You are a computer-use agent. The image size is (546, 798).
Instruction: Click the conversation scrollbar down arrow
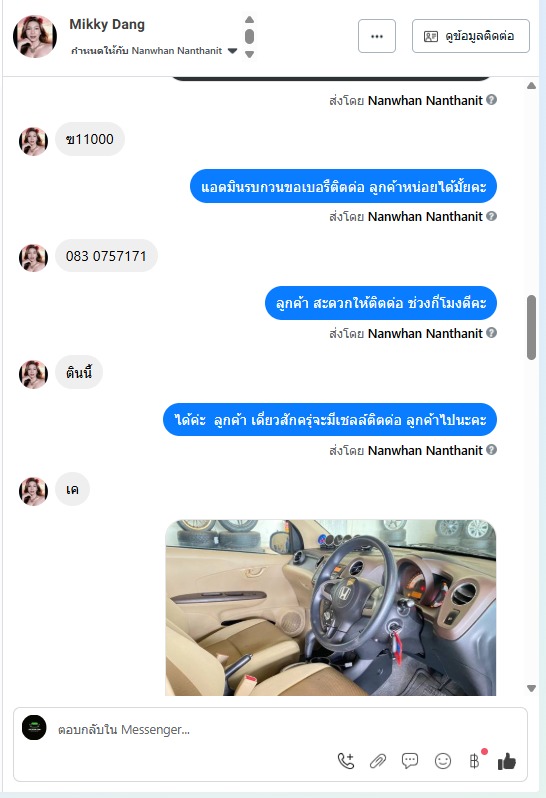point(531,688)
